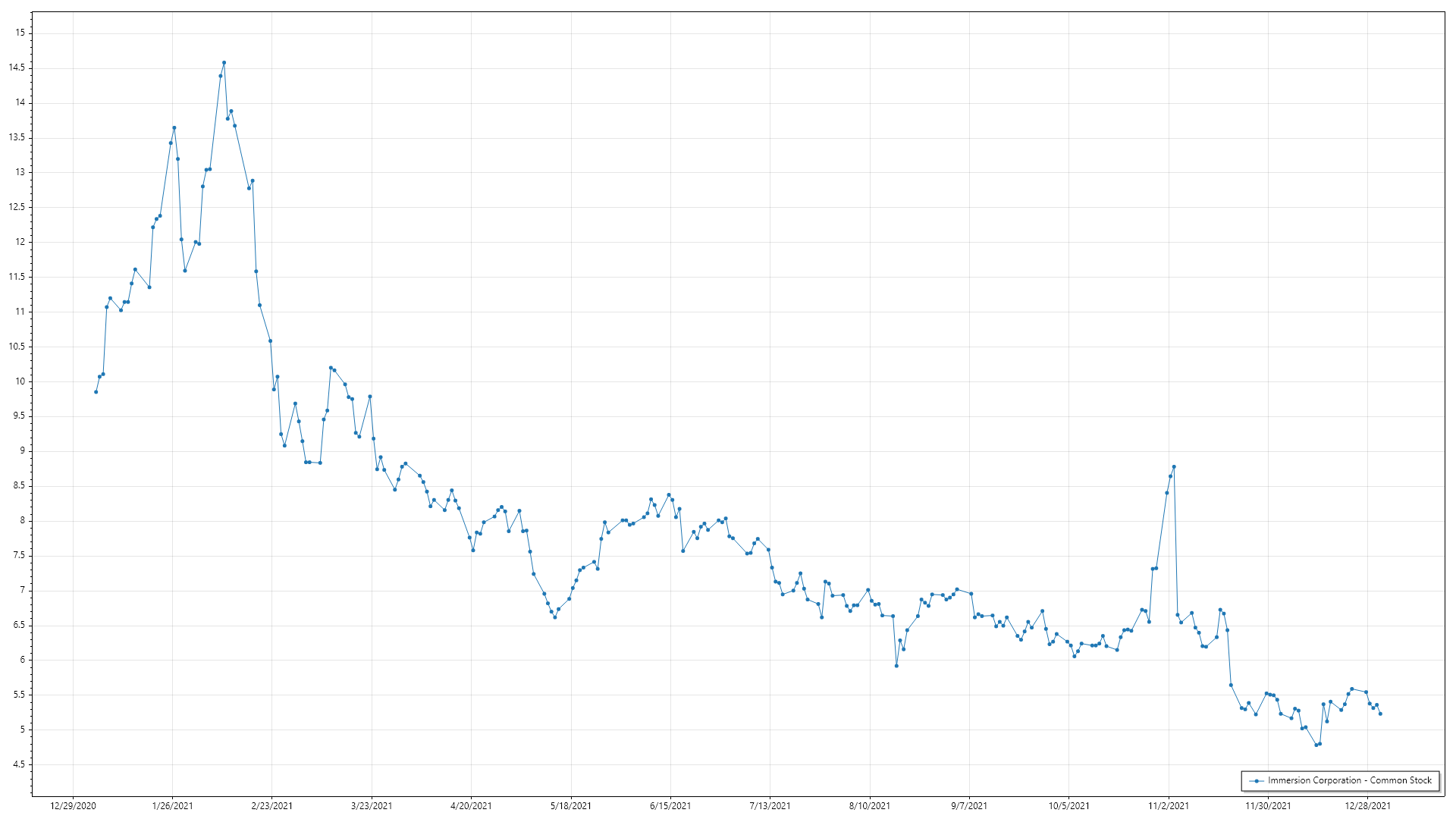Click the 9/7/2021 x-axis date label

(x=969, y=805)
